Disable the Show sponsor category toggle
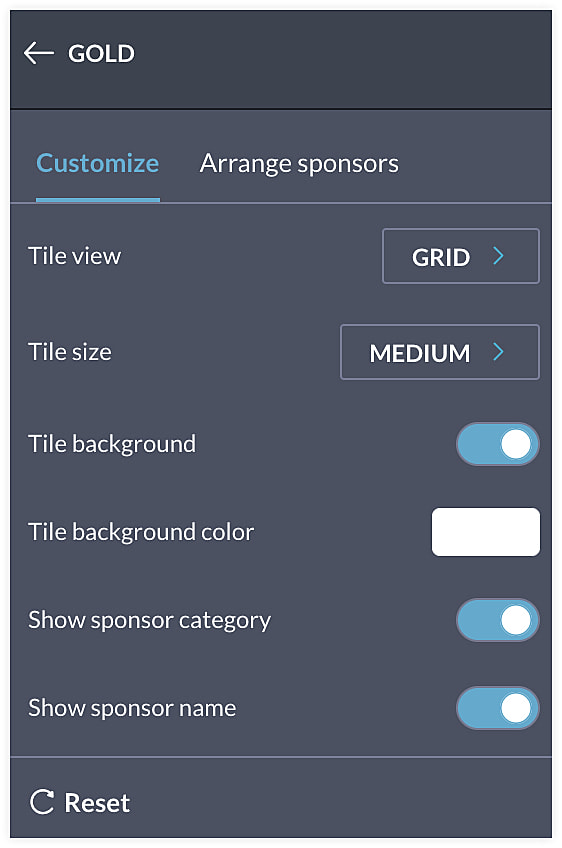The height and width of the screenshot is (848, 562). [498, 620]
